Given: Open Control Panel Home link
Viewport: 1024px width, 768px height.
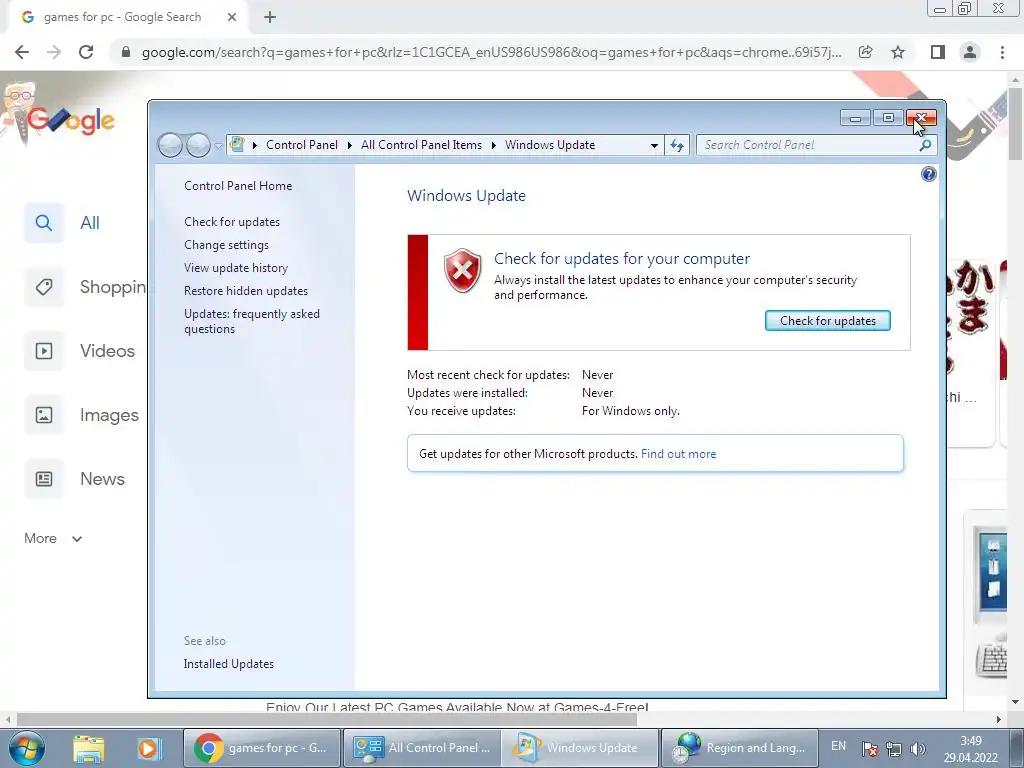Looking at the screenshot, I should pos(238,186).
